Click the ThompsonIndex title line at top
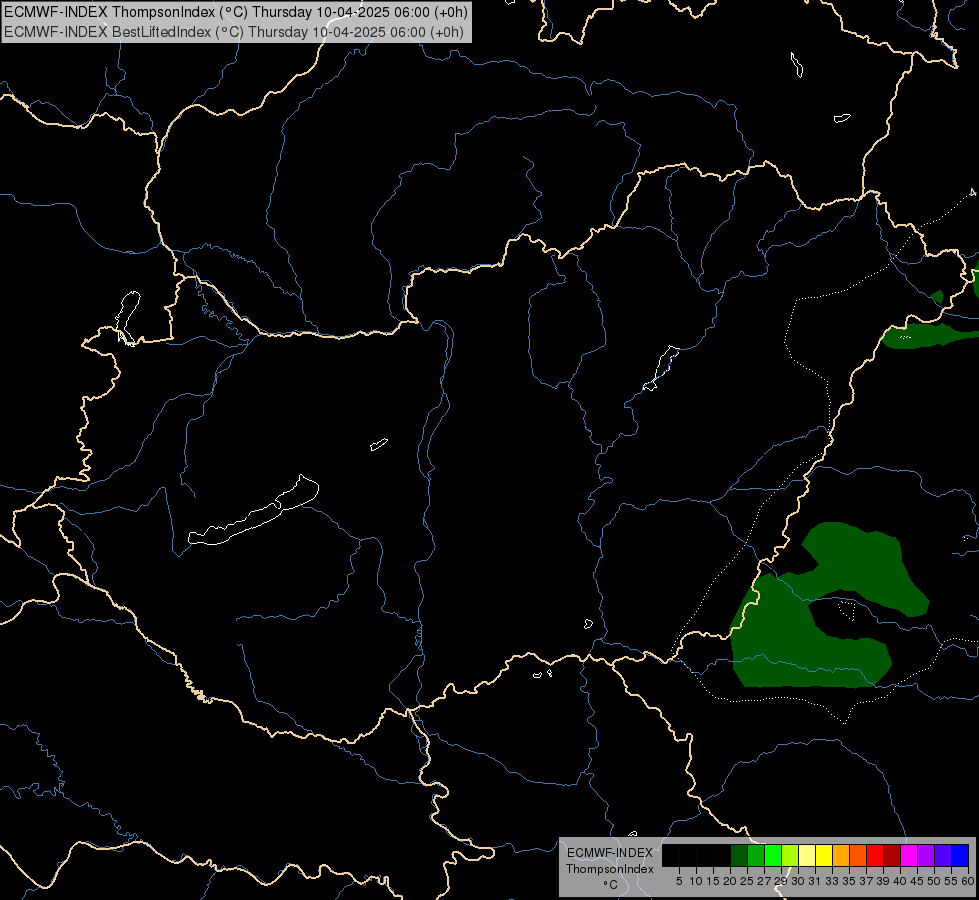The image size is (979, 900). pos(236,11)
